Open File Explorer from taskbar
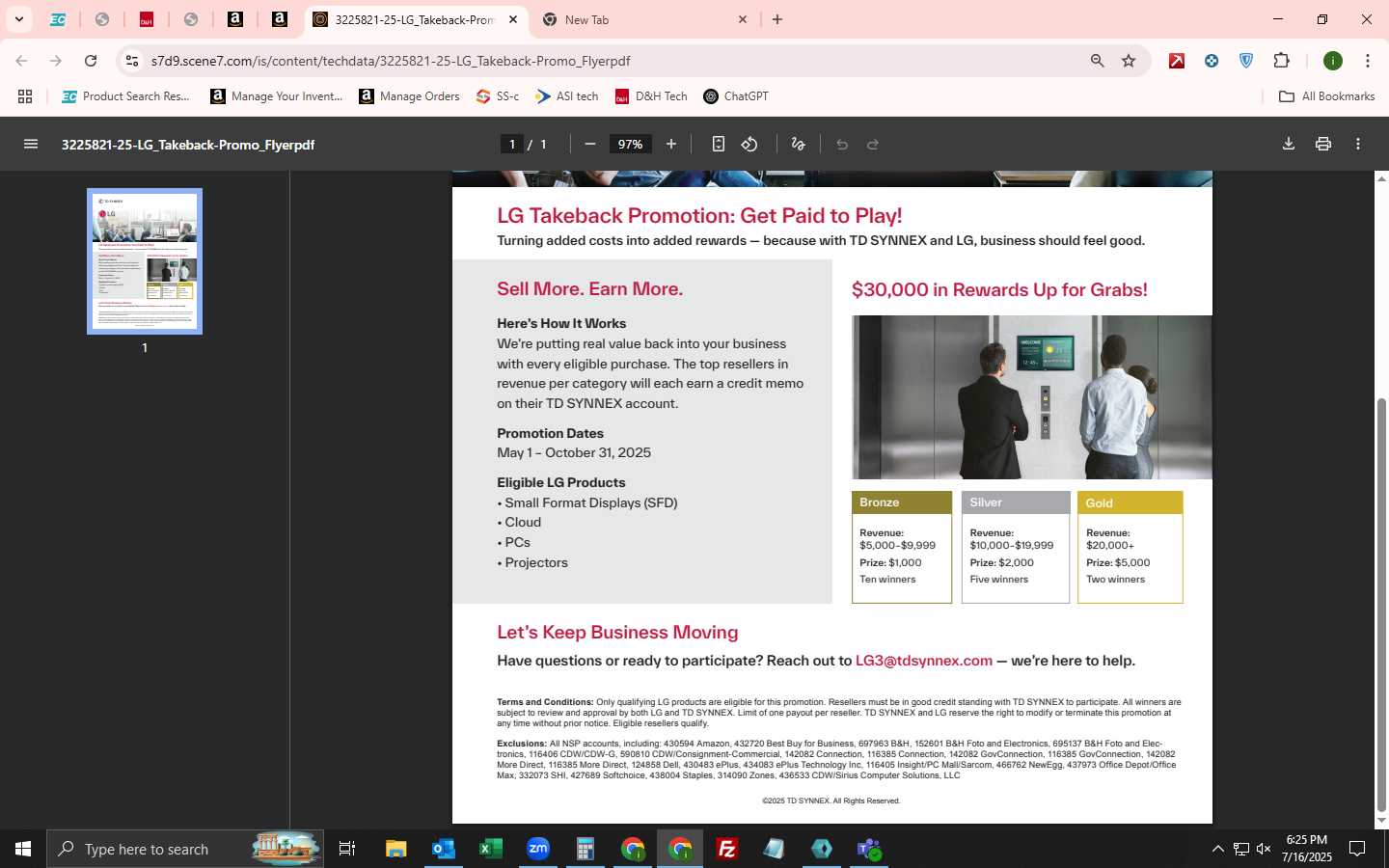1389x868 pixels. [x=395, y=849]
